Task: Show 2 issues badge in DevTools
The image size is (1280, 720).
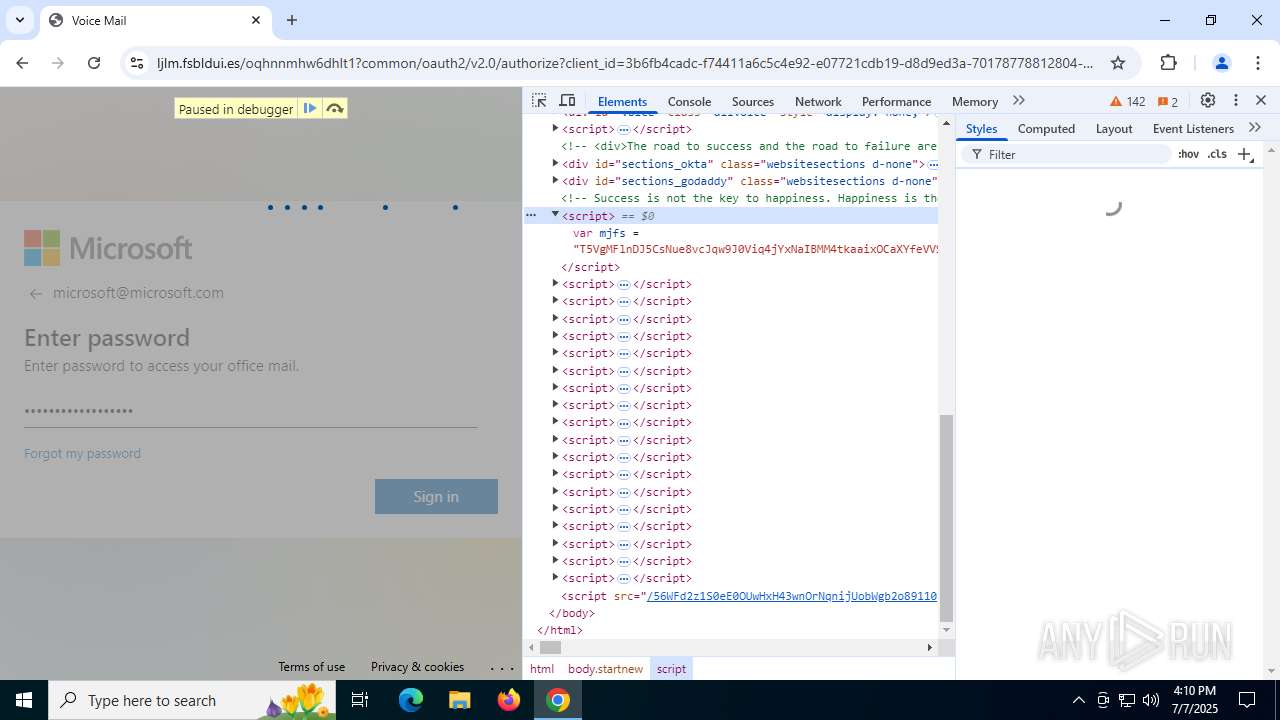Action: coord(1168,102)
